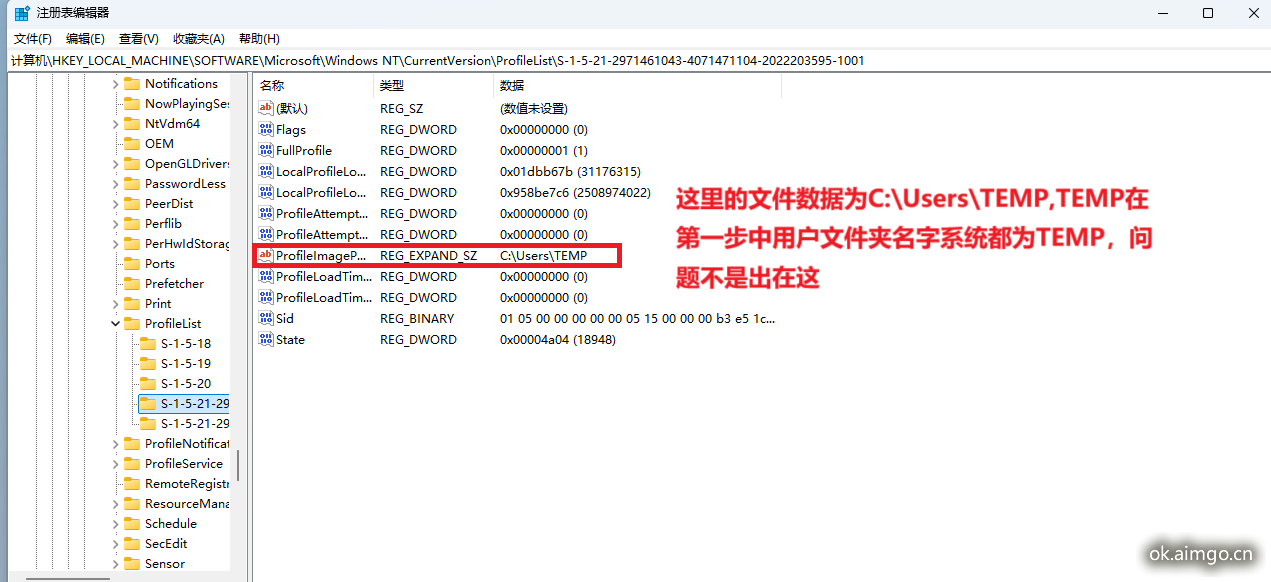Open the 帮助(H) menu

point(259,39)
